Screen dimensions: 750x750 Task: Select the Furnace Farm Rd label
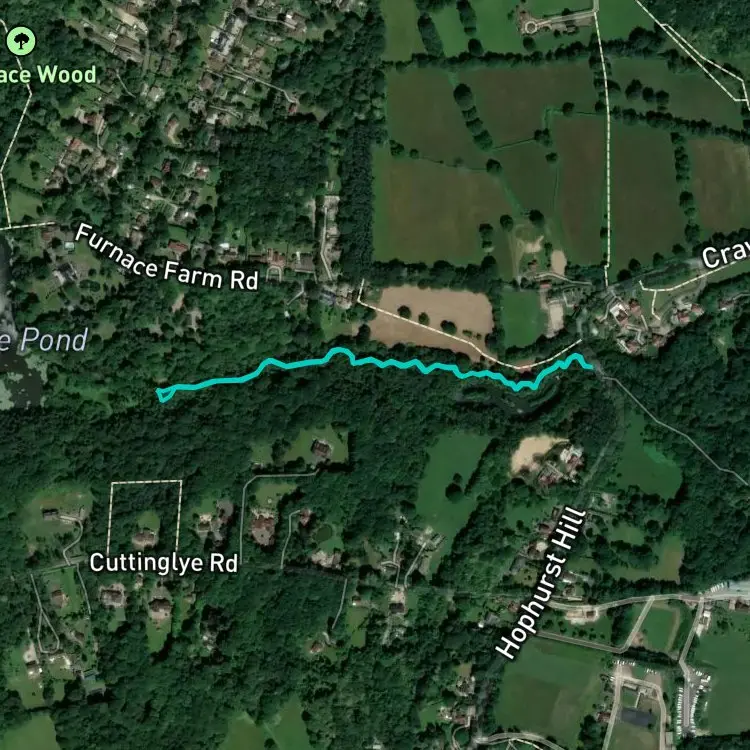[167, 259]
